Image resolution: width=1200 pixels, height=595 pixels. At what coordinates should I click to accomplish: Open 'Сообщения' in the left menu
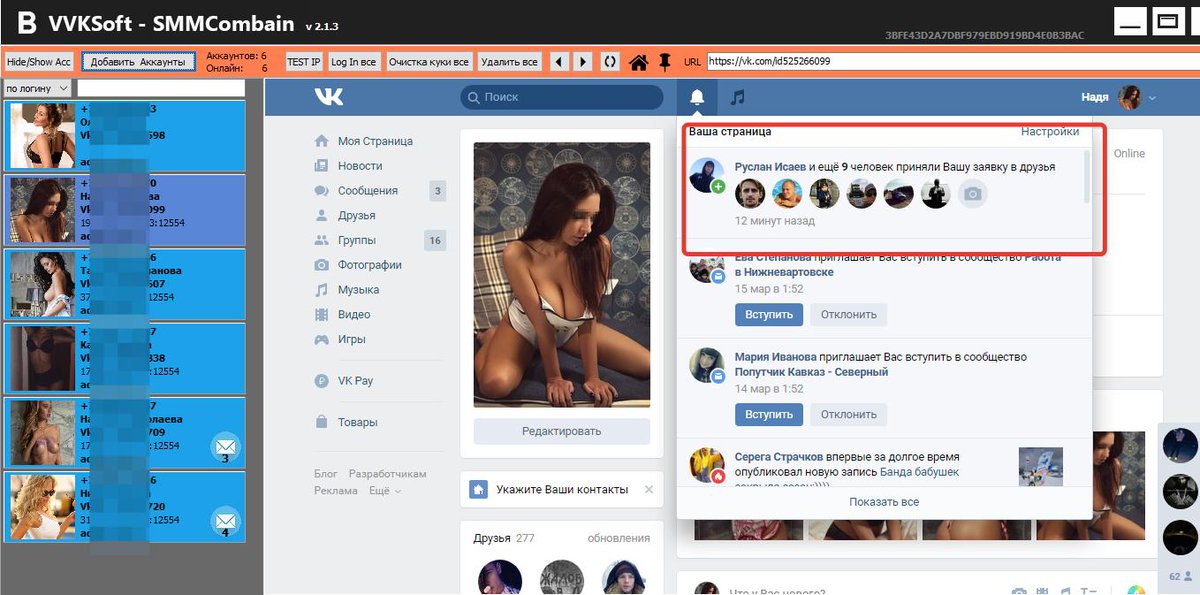(367, 191)
